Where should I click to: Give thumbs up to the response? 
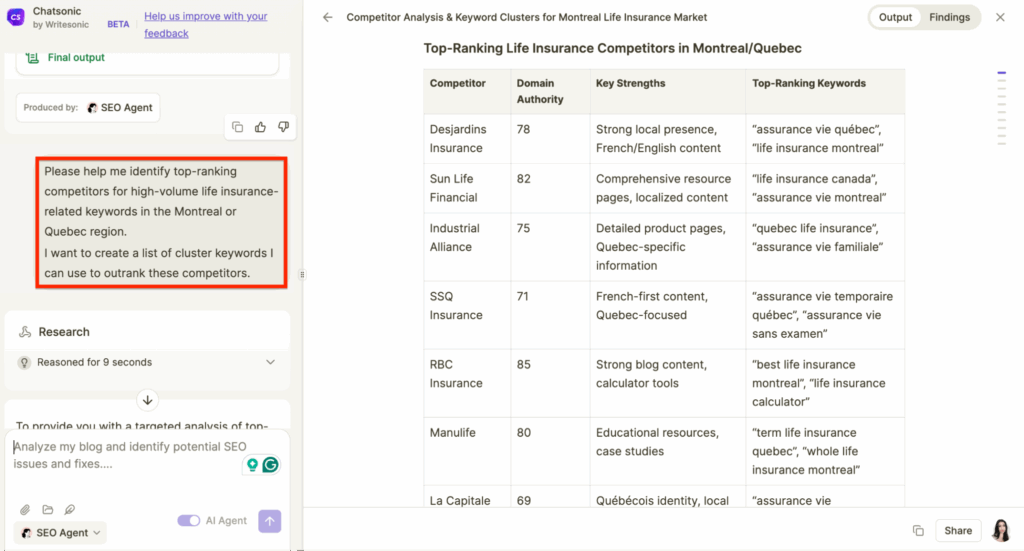[261, 127]
